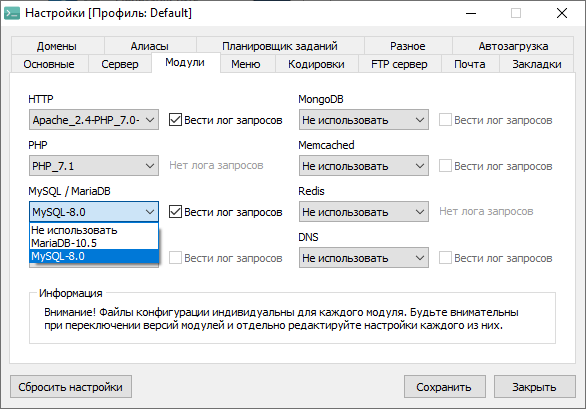The height and width of the screenshot is (409, 586).
Task: Open the HTTP module dropdown
Action: [94, 120]
